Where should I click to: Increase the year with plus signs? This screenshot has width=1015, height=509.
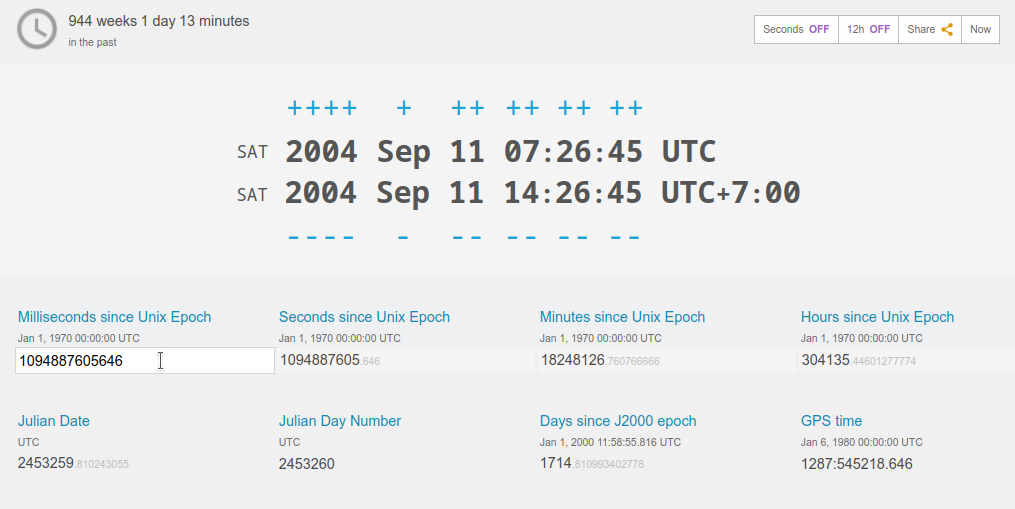[321, 109]
